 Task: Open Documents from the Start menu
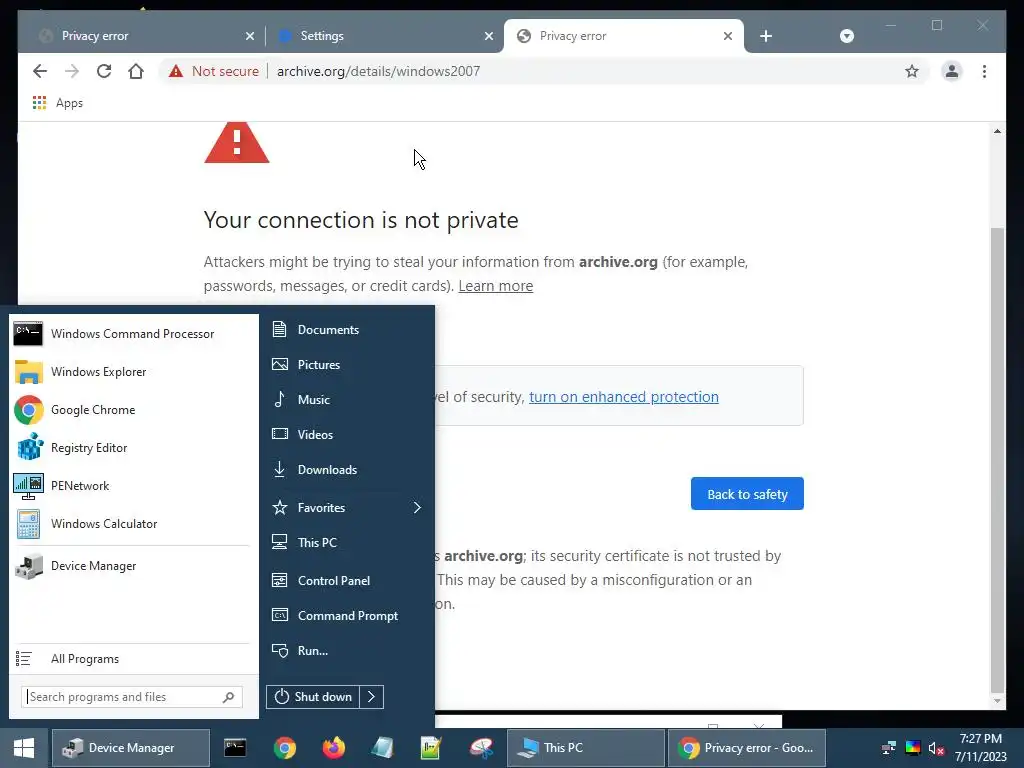pyautogui.click(x=347, y=329)
